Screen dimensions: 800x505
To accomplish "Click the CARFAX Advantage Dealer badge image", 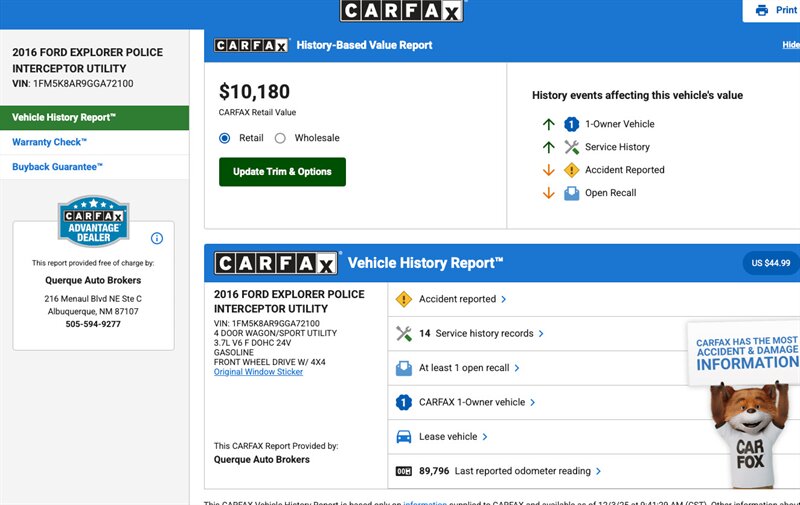I will [93, 221].
